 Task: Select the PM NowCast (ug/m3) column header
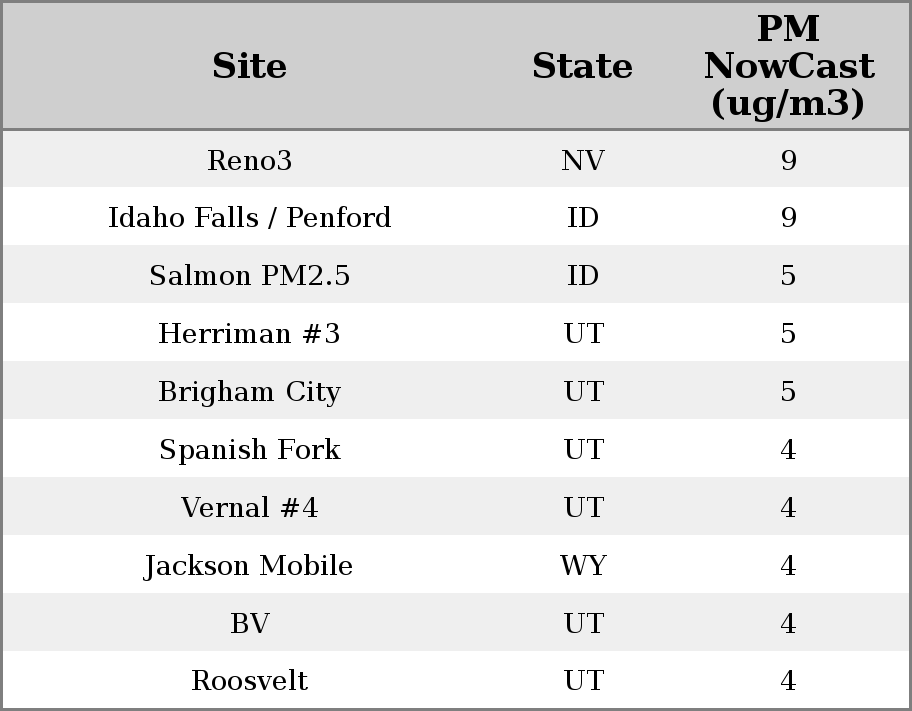(x=788, y=67)
